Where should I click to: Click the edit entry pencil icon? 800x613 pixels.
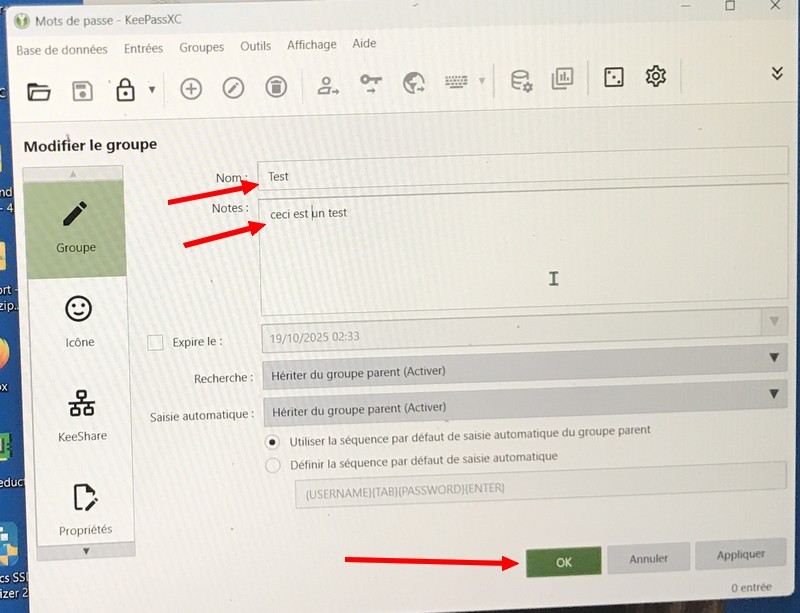[x=233, y=88]
